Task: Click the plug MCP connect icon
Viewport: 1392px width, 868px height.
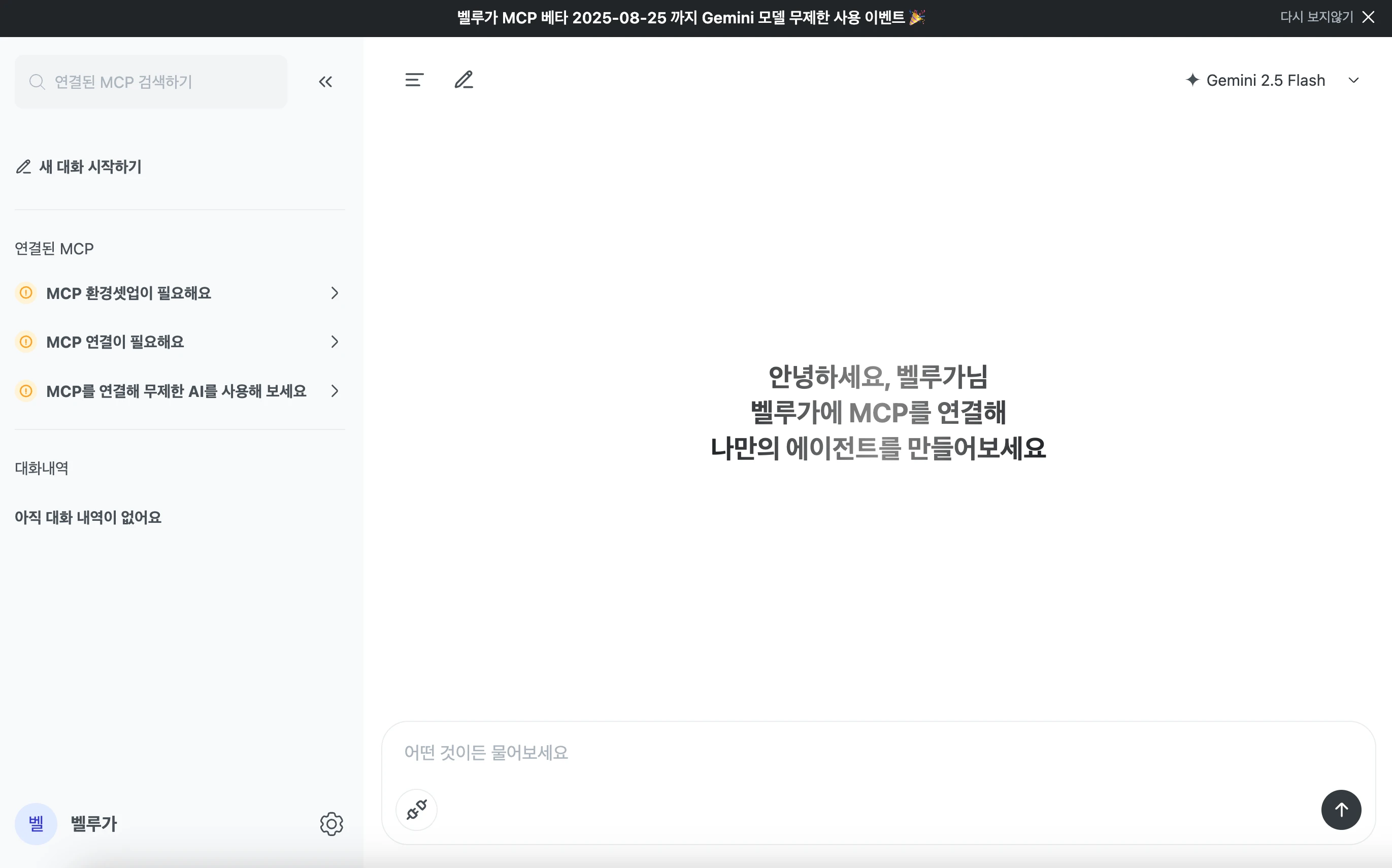Action: (x=416, y=810)
